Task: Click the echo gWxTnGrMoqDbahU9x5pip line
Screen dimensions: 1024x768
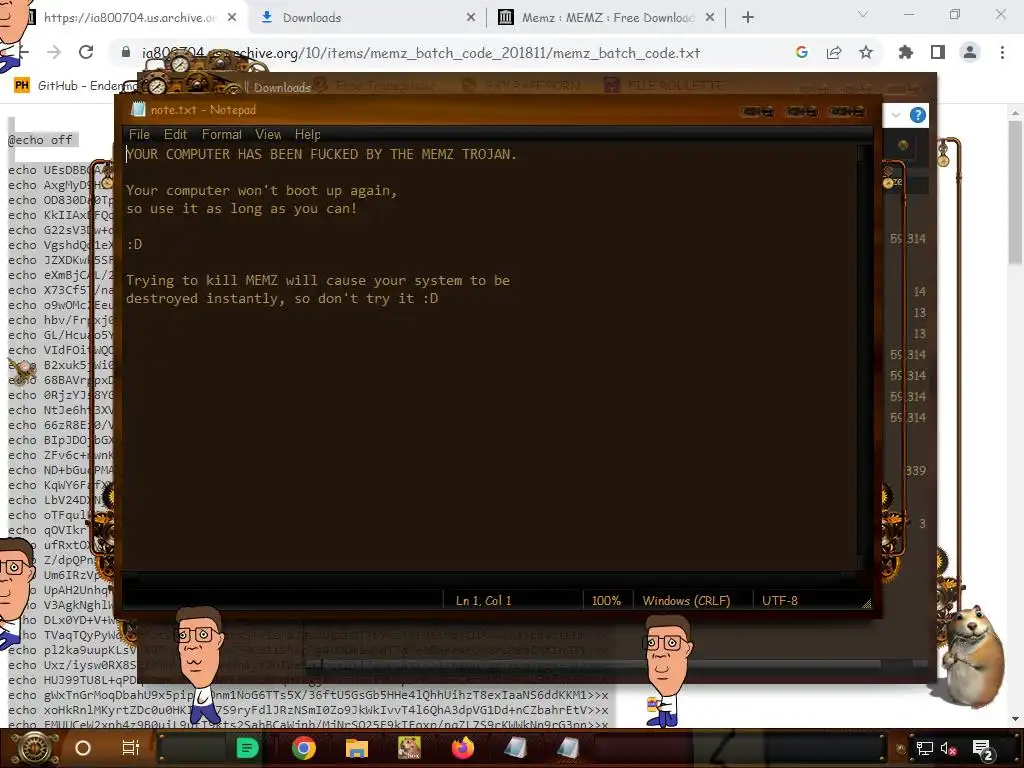Action: (x=308, y=695)
